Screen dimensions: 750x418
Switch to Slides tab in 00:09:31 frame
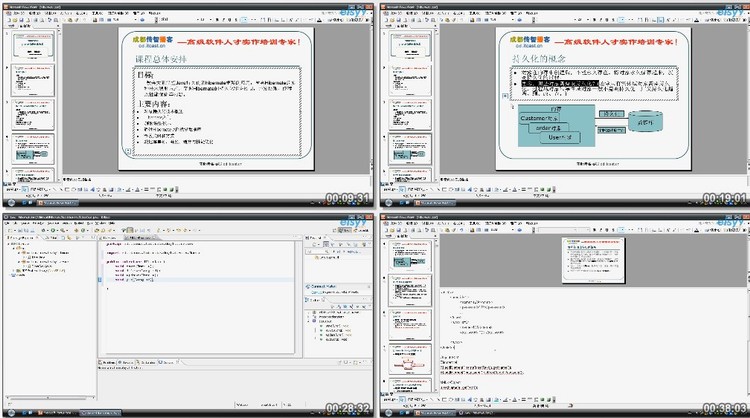25,26
